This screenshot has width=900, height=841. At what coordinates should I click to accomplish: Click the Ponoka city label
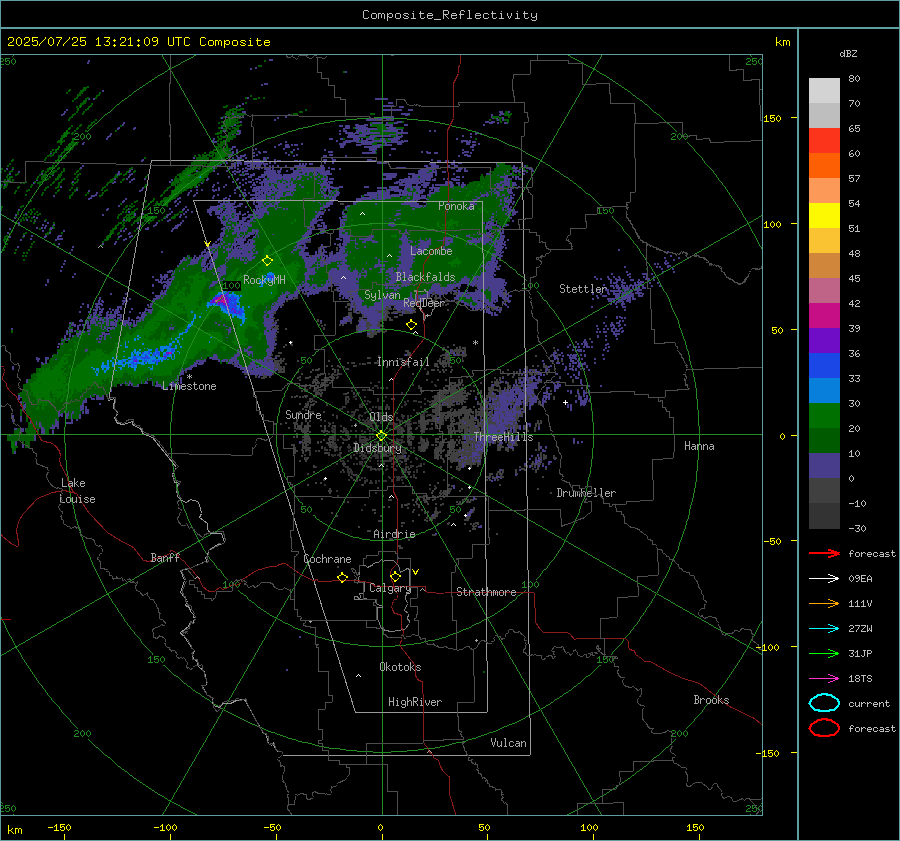(x=456, y=206)
